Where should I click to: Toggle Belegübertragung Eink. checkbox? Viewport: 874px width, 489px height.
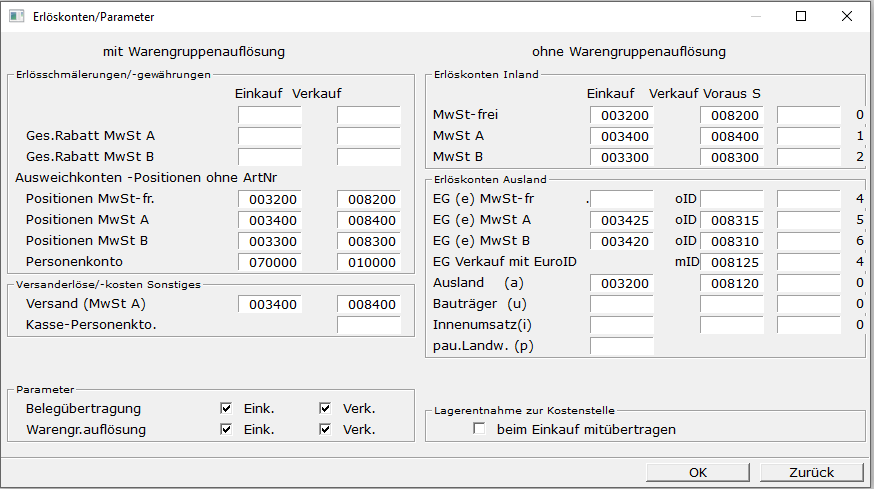pyautogui.click(x=226, y=408)
